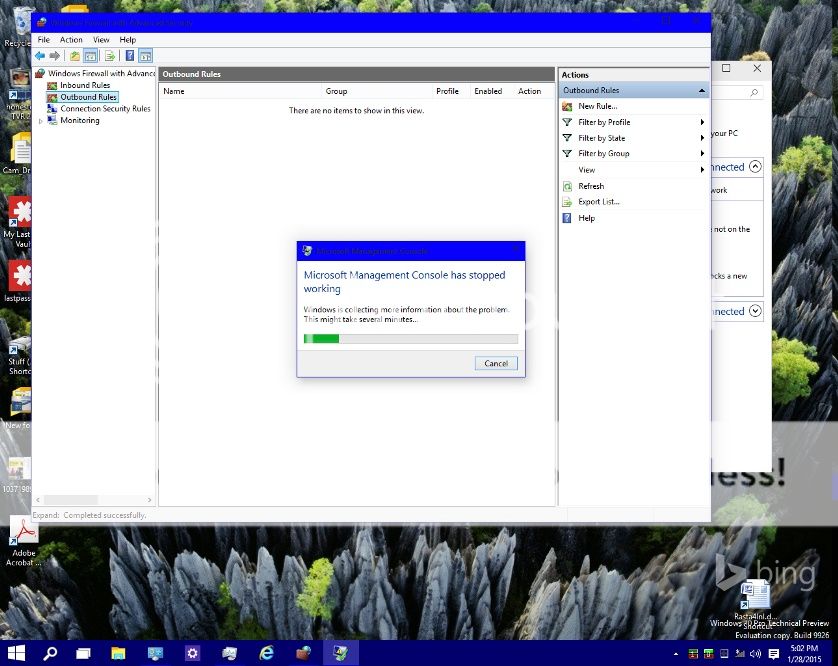Show hidden tray icons arrow

coord(676,654)
